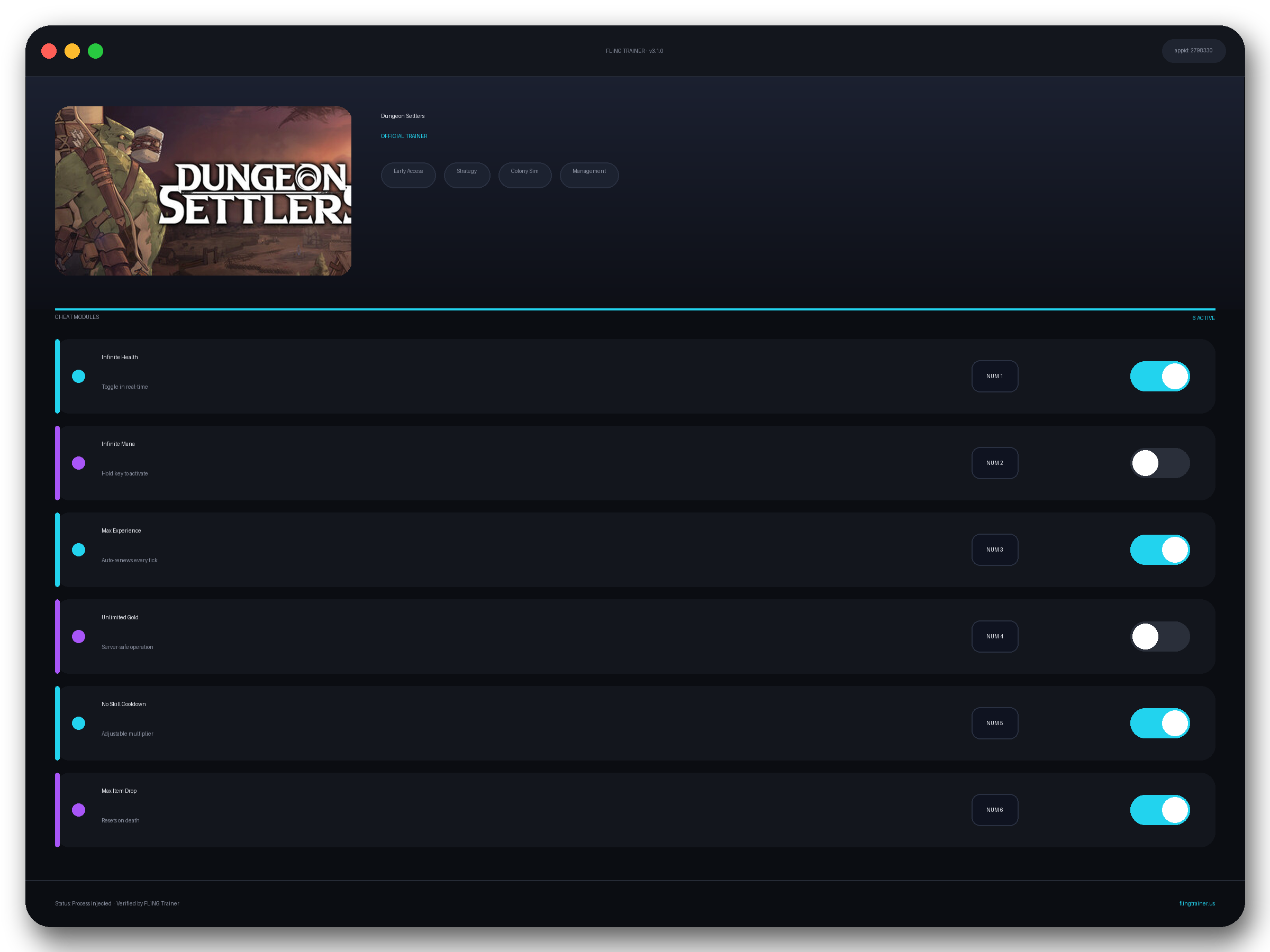This screenshot has height=952, width=1270.
Task: Enable the Infinite Mana toggle
Action: 1160,463
